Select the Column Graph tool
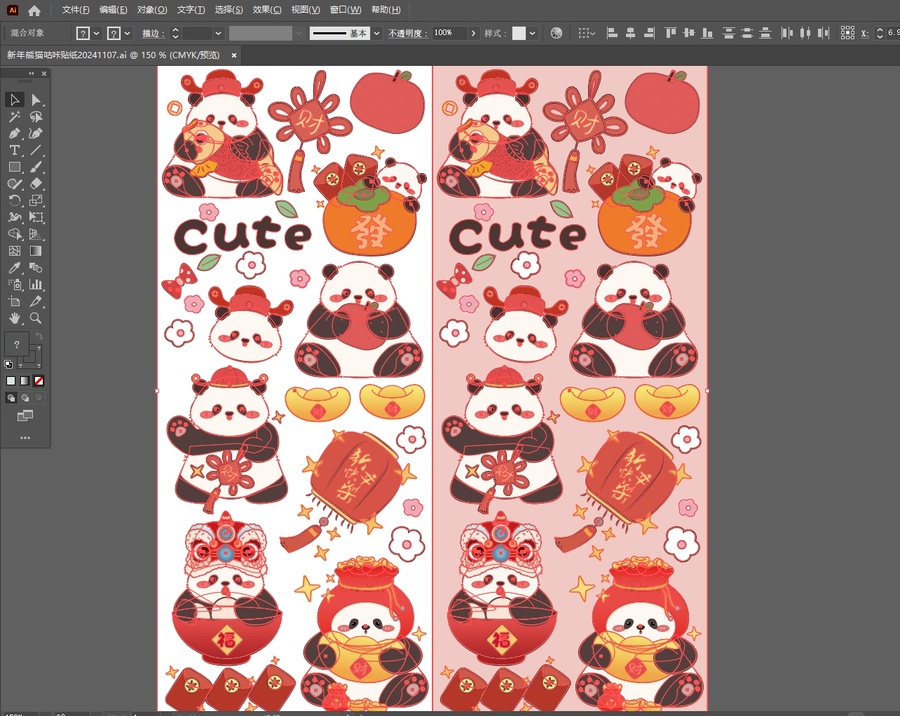 [36, 284]
